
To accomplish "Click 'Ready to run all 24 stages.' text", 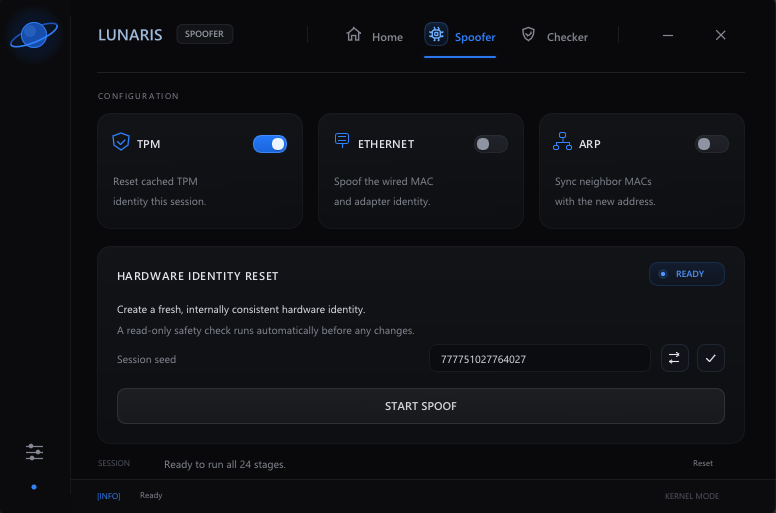I will pyautogui.click(x=225, y=465).
